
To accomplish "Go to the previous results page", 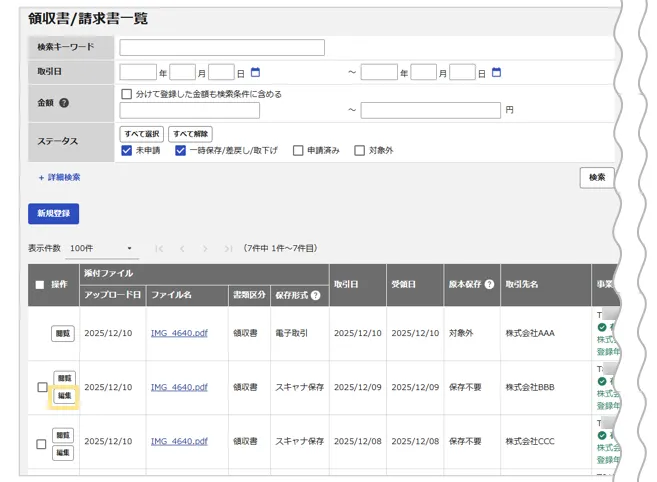I will (182, 248).
